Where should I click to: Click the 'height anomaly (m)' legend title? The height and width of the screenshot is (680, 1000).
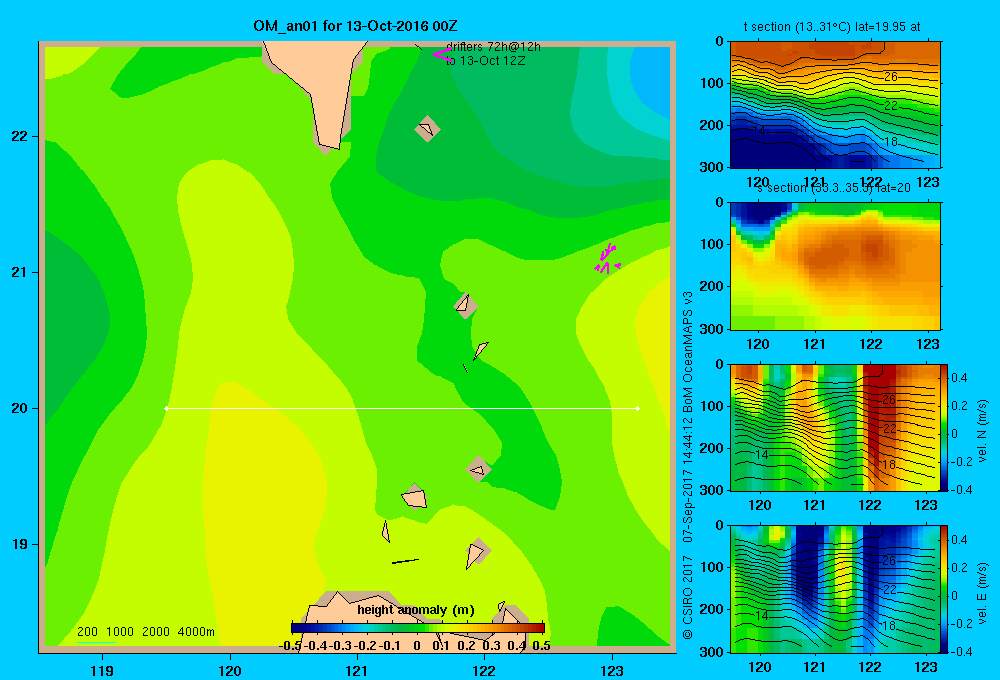pos(416,610)
